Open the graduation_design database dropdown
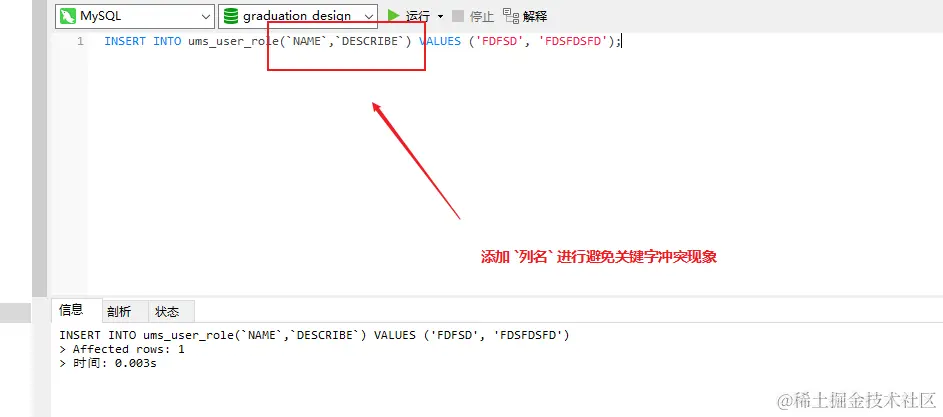943x417 pixels. coord(298,16)
